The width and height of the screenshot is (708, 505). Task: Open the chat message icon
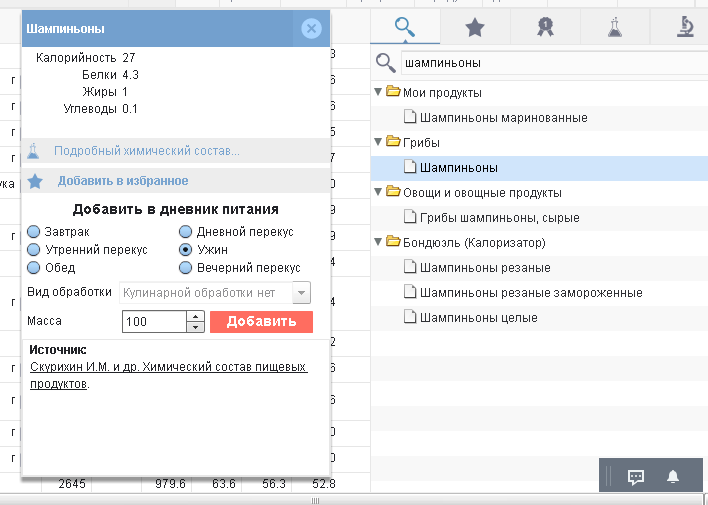point(635,477)
